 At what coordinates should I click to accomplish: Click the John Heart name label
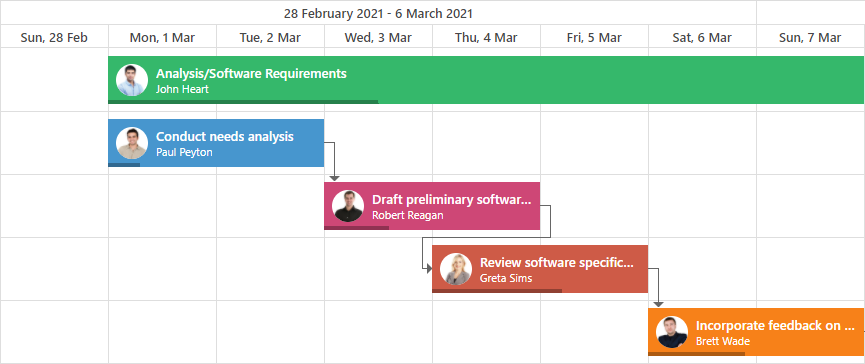click(182, 89)
